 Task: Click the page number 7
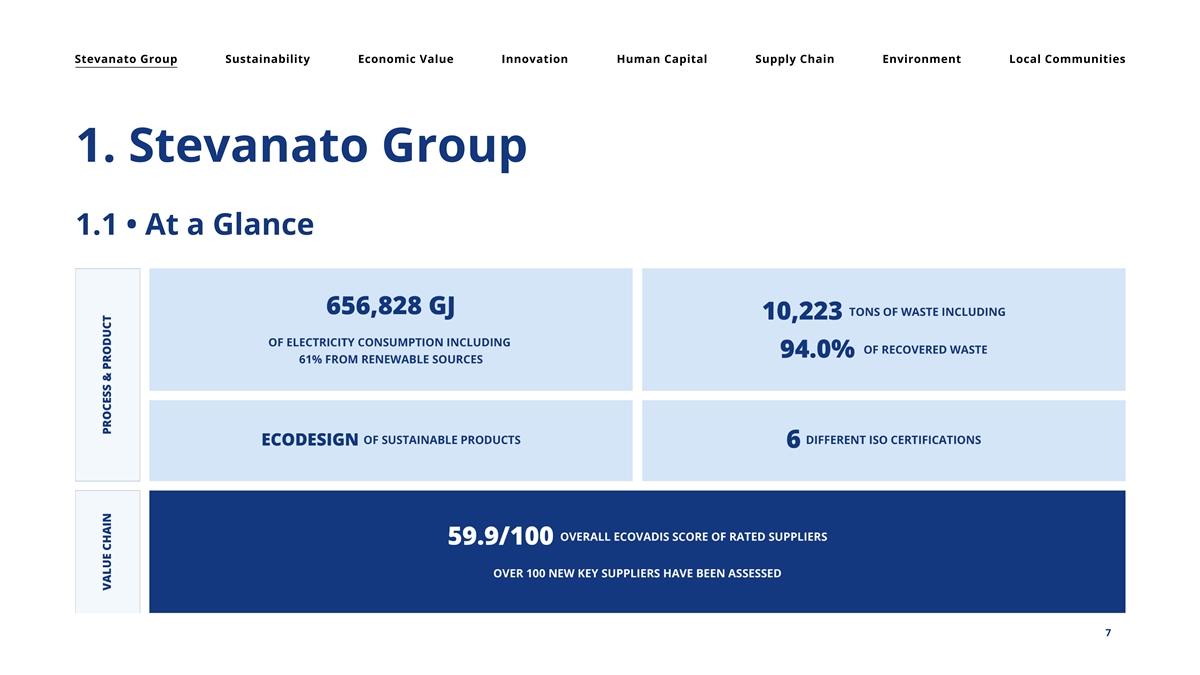[x=1108, y=633]
